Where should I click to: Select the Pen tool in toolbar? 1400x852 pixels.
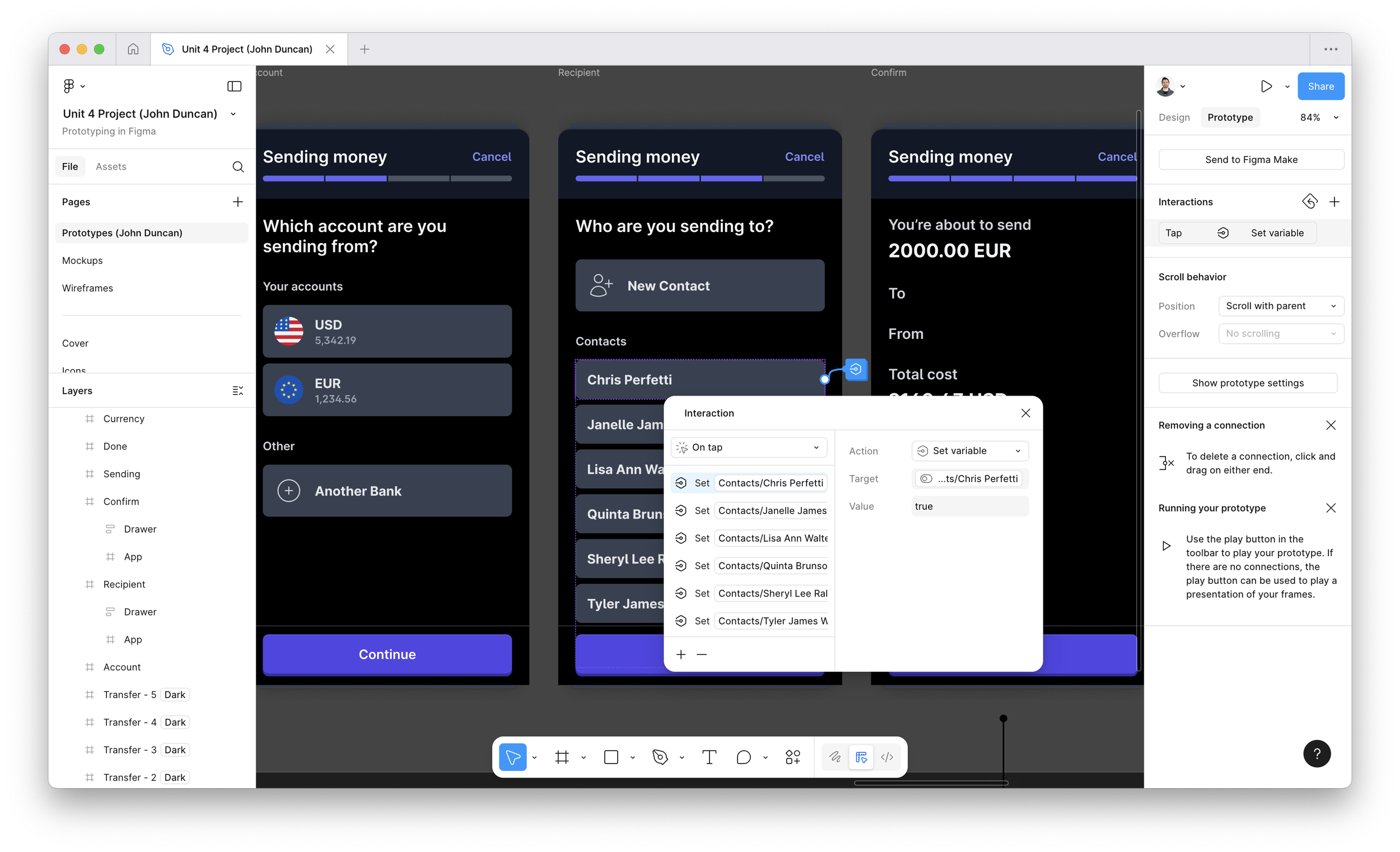click(660, 757)
